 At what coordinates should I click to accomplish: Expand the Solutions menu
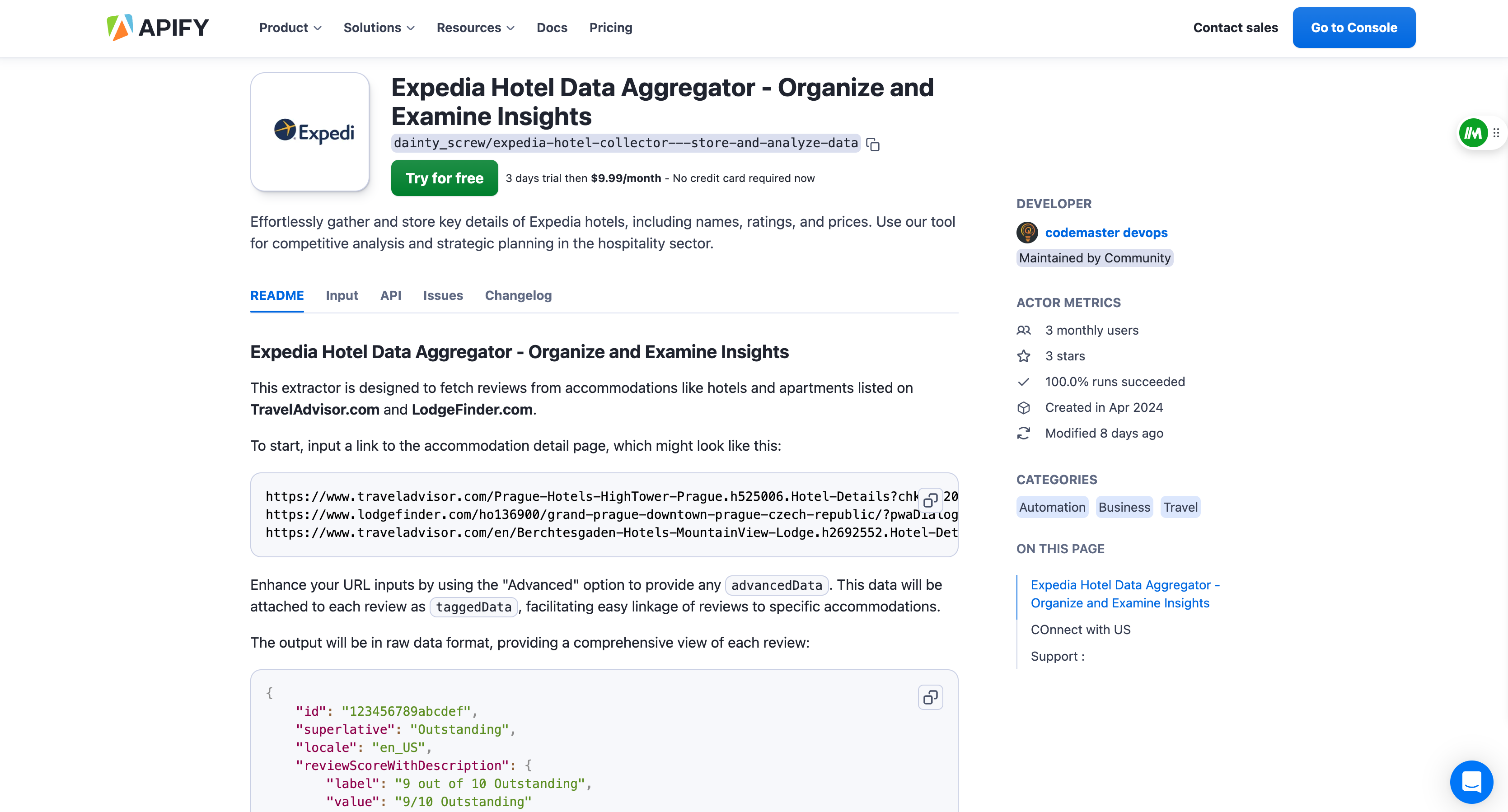tap(379, 28)
